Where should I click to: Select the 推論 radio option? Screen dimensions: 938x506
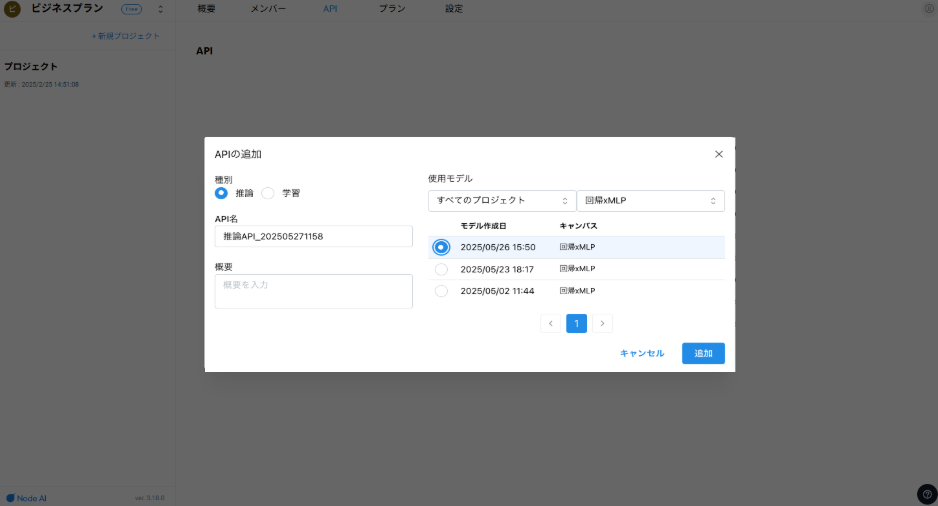coord(221,193)
